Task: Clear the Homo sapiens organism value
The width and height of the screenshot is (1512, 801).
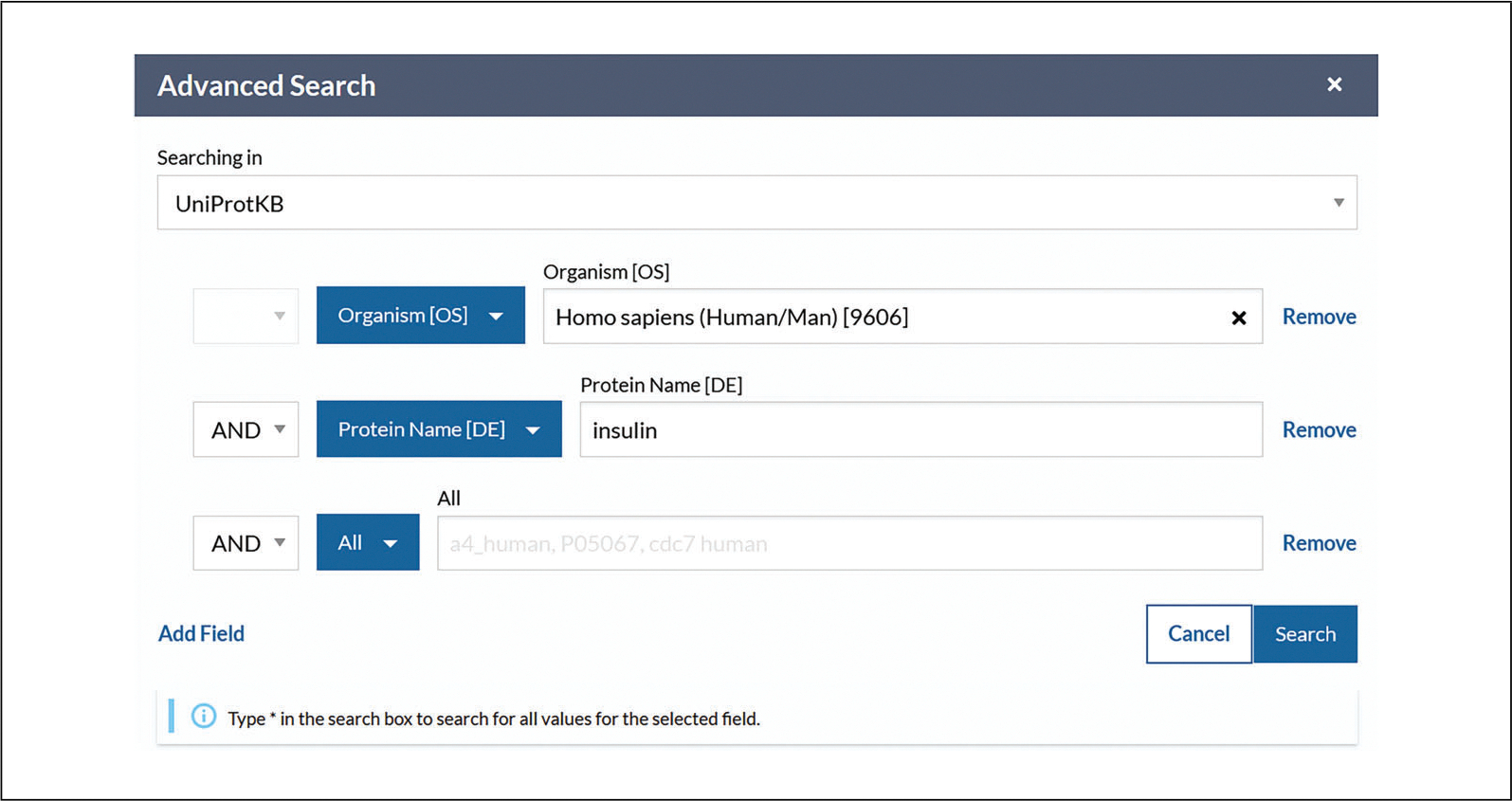Action: coord(1238,318)
